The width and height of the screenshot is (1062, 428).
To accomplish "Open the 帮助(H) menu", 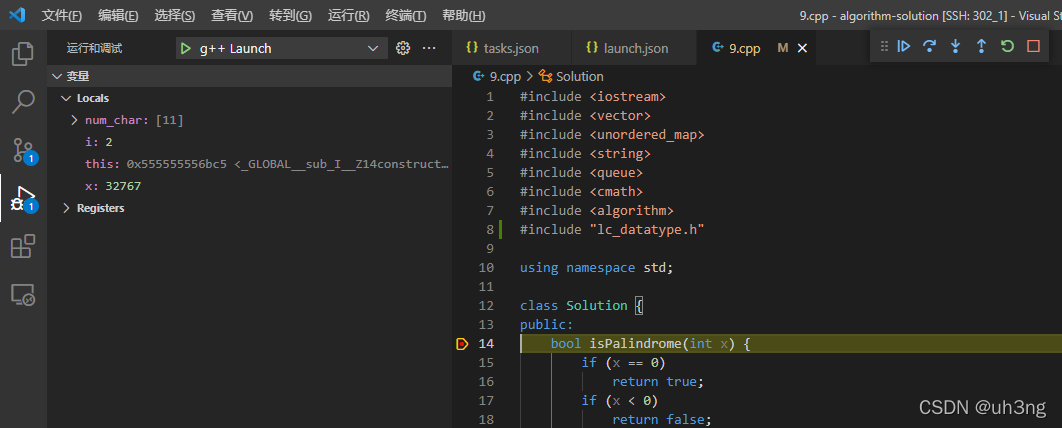I will 463,16.
